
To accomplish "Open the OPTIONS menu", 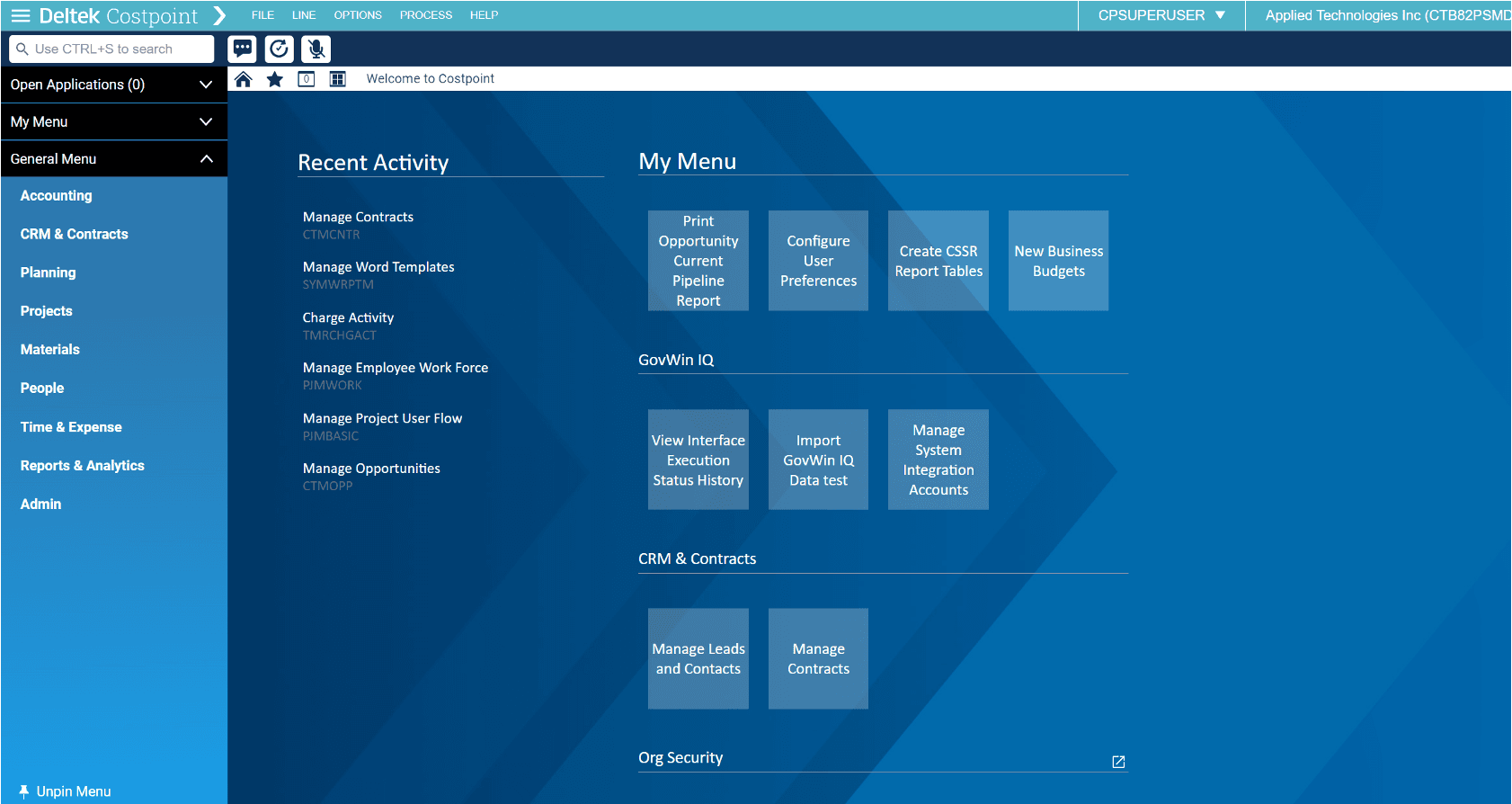I will (358, 15).
